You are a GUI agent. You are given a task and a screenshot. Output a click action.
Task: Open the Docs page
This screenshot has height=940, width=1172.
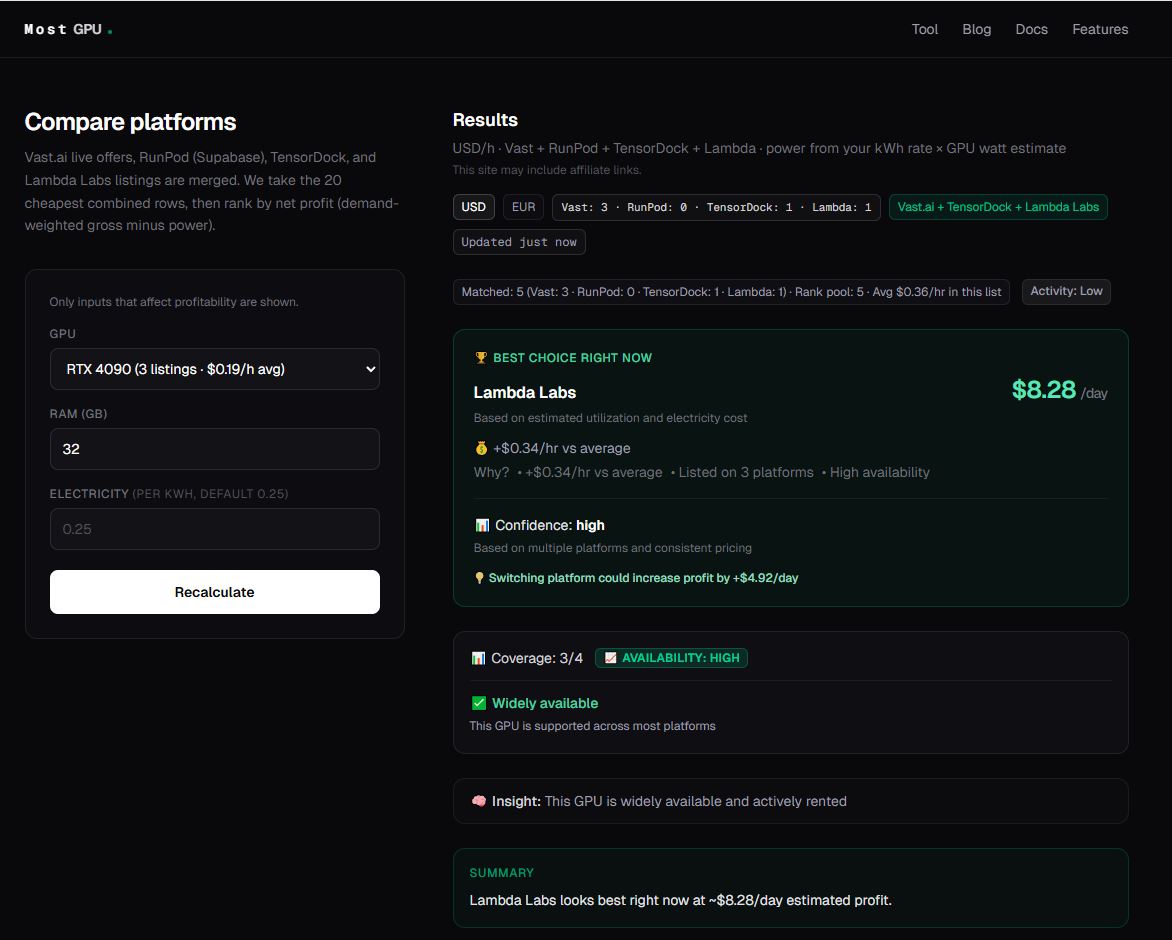click(1031, 29)
